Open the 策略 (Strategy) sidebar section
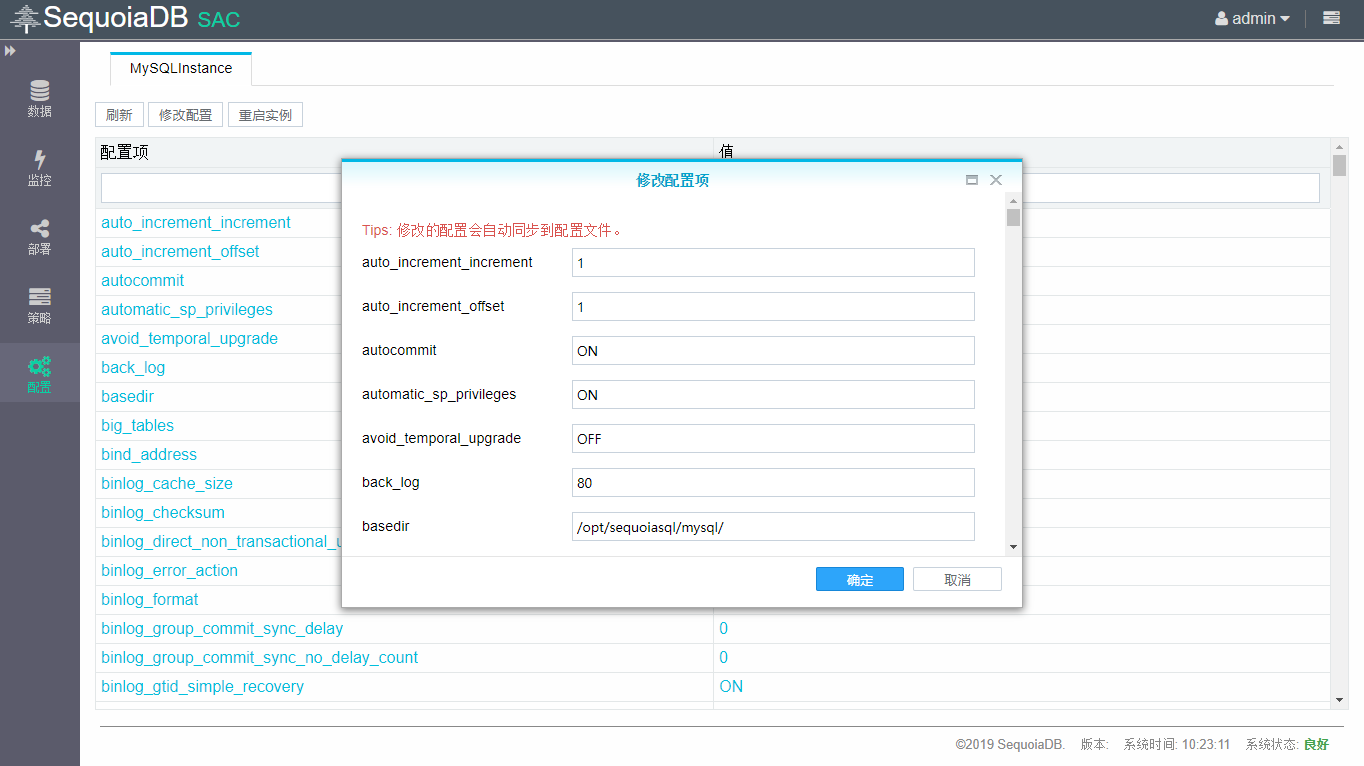The width and height of the screenshot is (1364, 766). coord(39,305)
